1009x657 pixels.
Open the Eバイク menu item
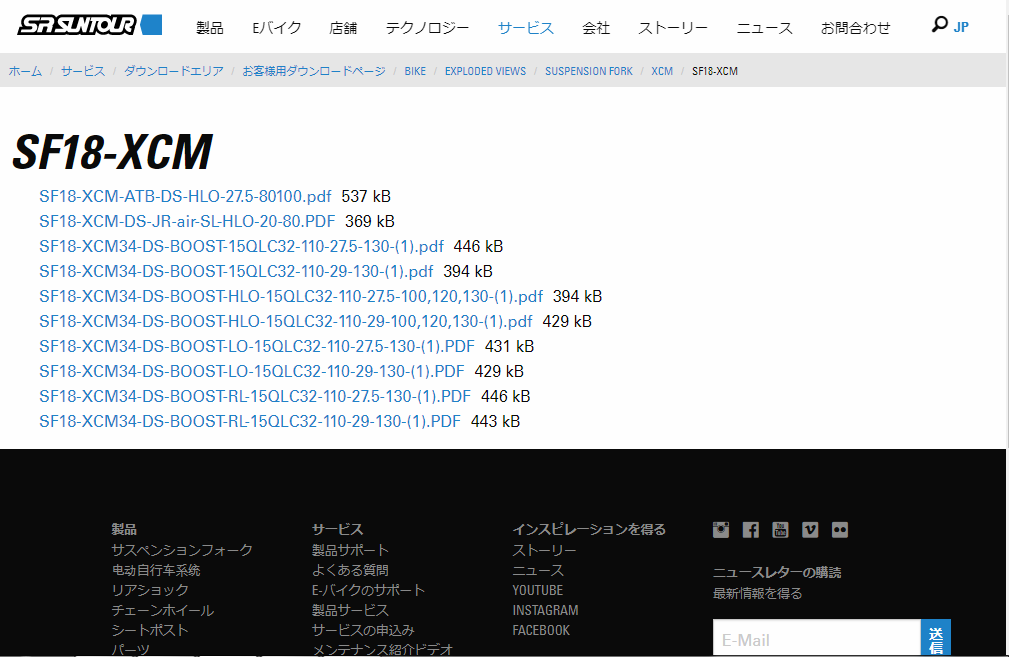click(277, 28)
